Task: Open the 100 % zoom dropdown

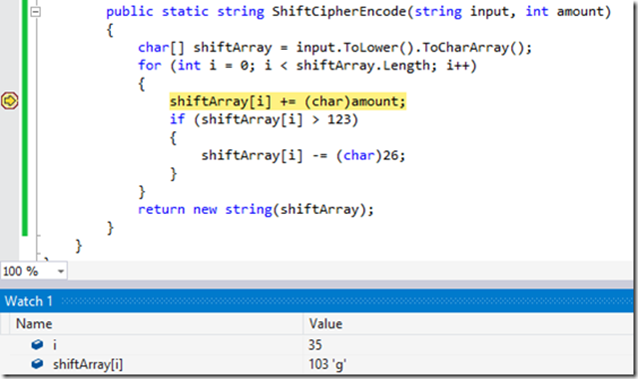Action: pos(61,271)
